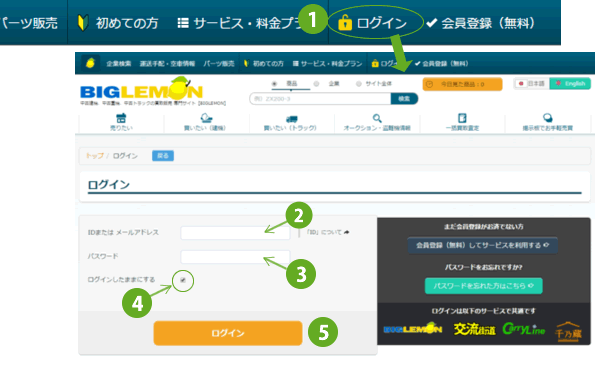Open the 売りたい sell icon
Image resolution: width=600 pixels, height=366 pixels.
121,118
